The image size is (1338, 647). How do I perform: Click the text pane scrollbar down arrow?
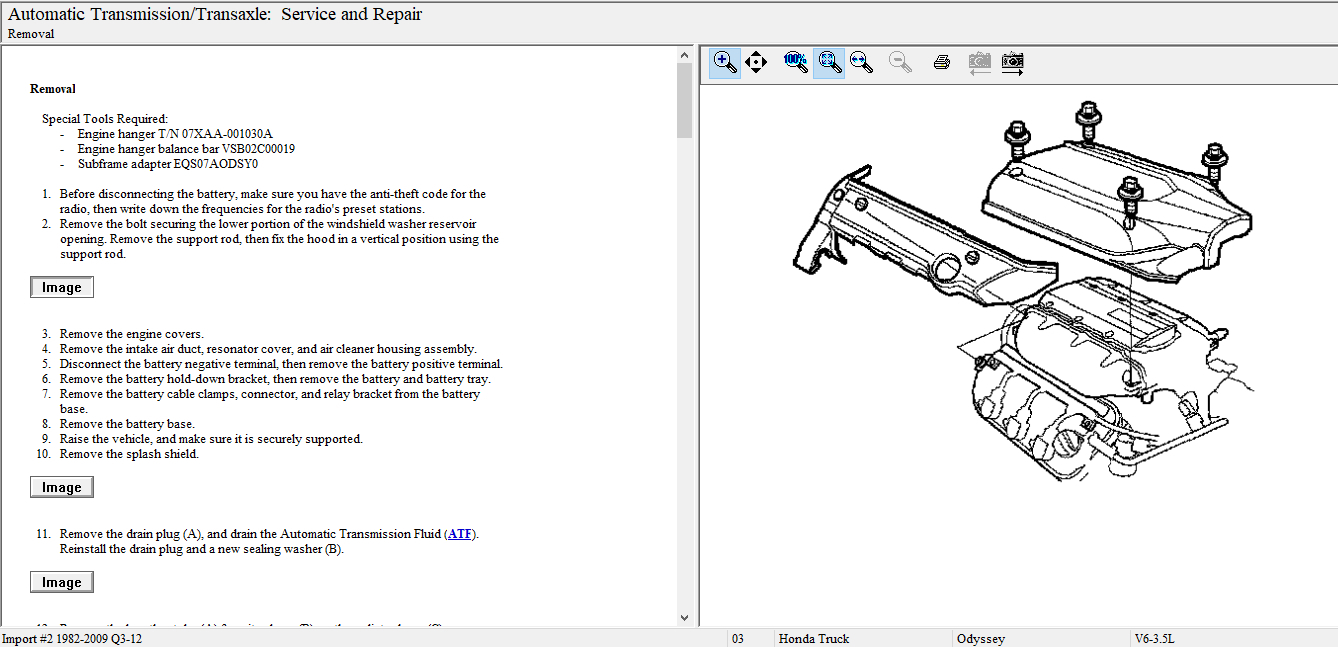point(685,619)
